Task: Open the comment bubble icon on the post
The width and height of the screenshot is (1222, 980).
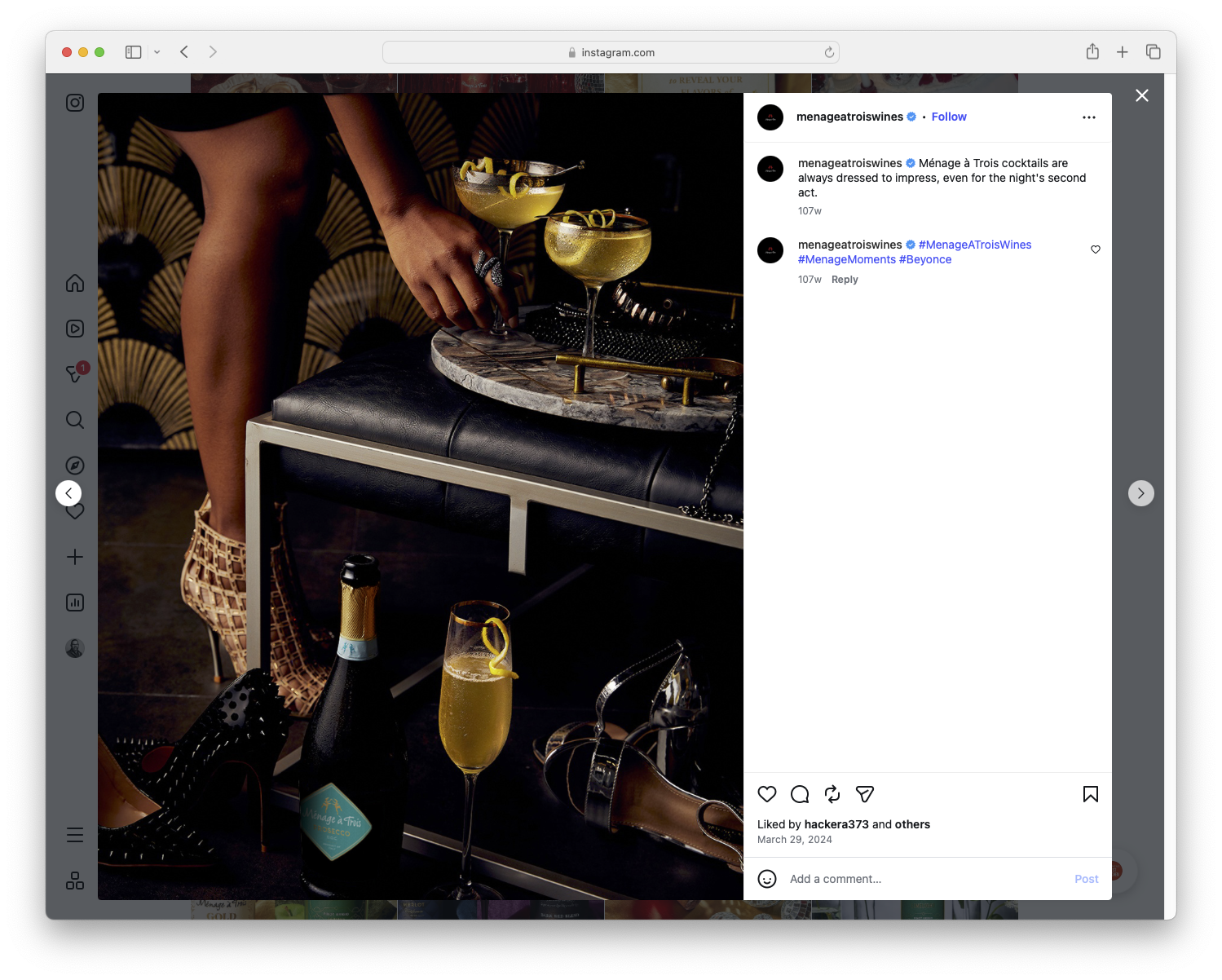Action: [x=799, y=793]
